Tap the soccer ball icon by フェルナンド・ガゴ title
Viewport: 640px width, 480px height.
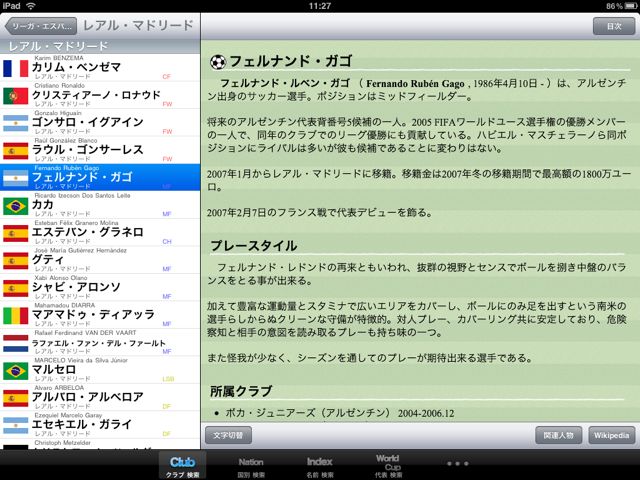click(218, 62)
